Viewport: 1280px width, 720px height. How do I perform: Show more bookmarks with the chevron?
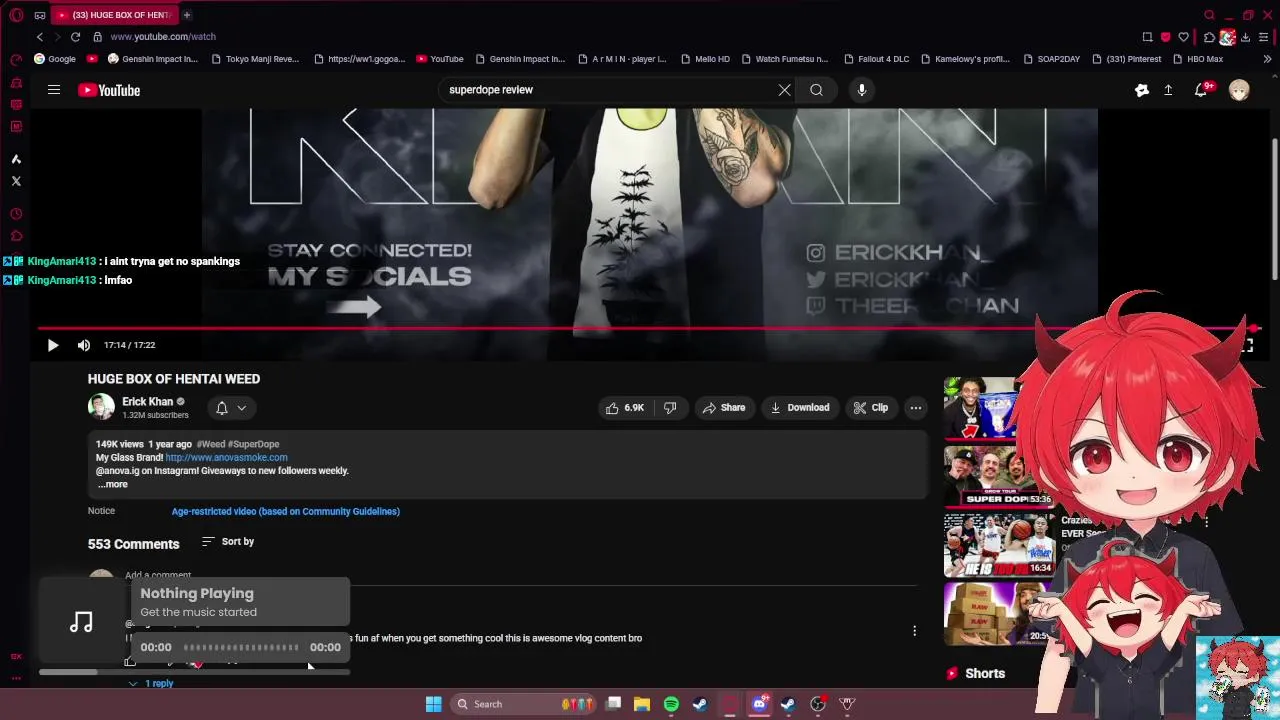pyautogui.click(x=1267, y=59)
